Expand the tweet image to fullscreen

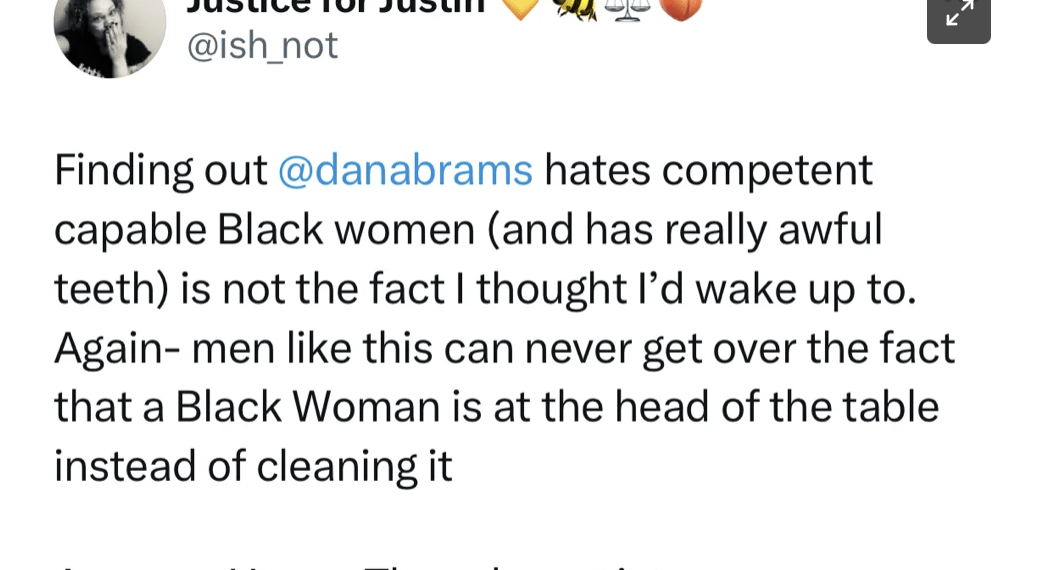pyautogui.click(x=958, y=14)
